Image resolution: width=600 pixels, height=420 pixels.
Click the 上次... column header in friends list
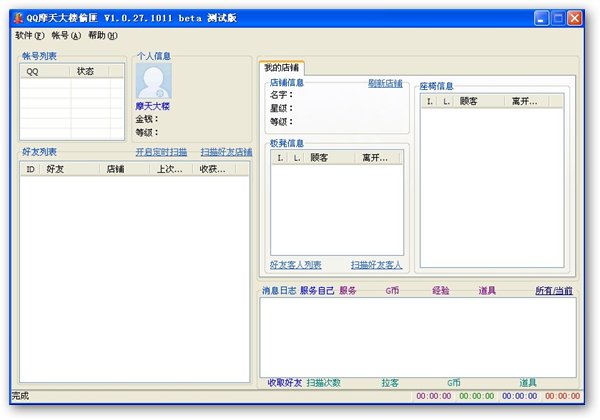click(171, 169)
